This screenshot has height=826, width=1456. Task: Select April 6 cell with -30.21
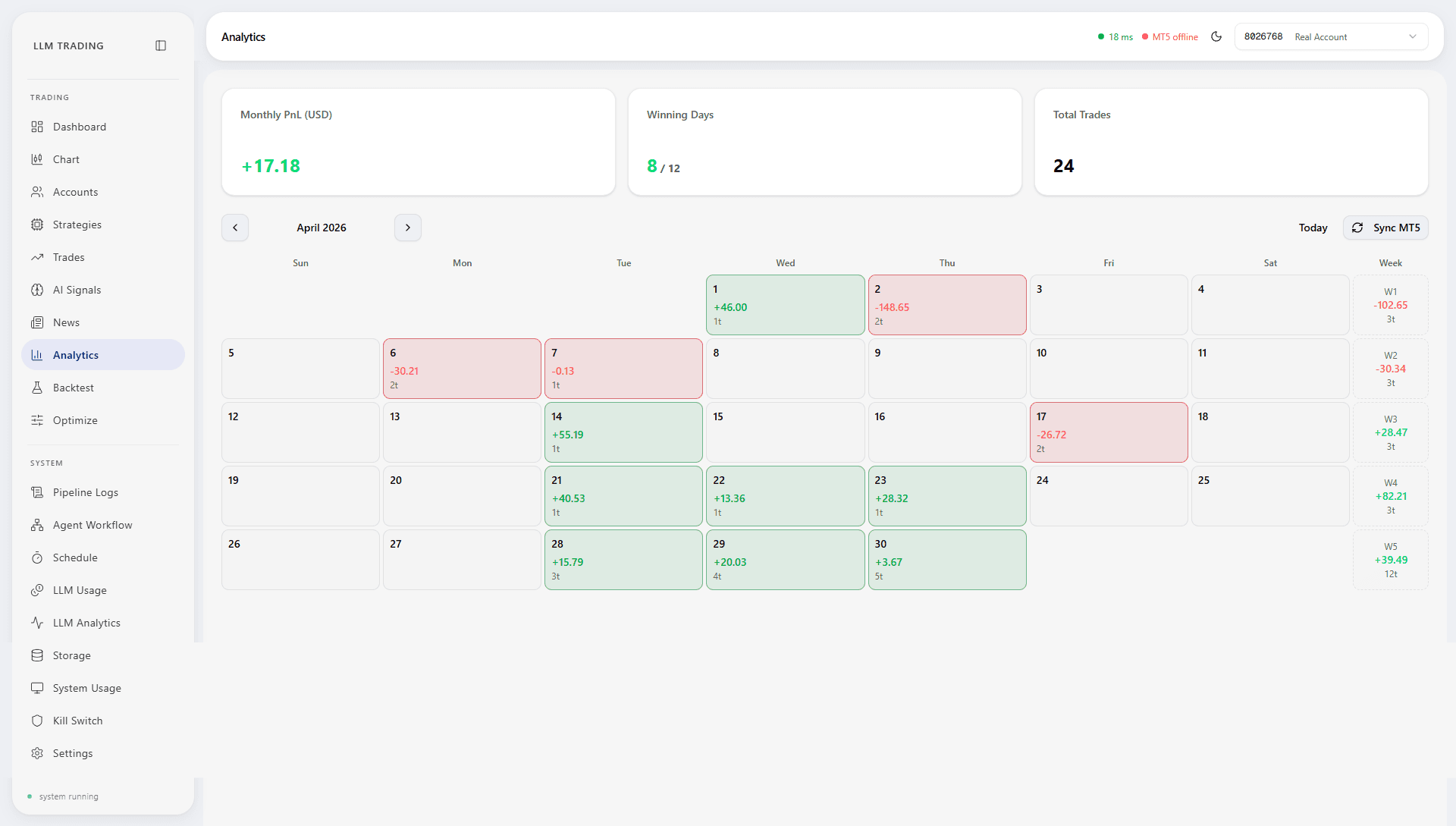point(462,369)
